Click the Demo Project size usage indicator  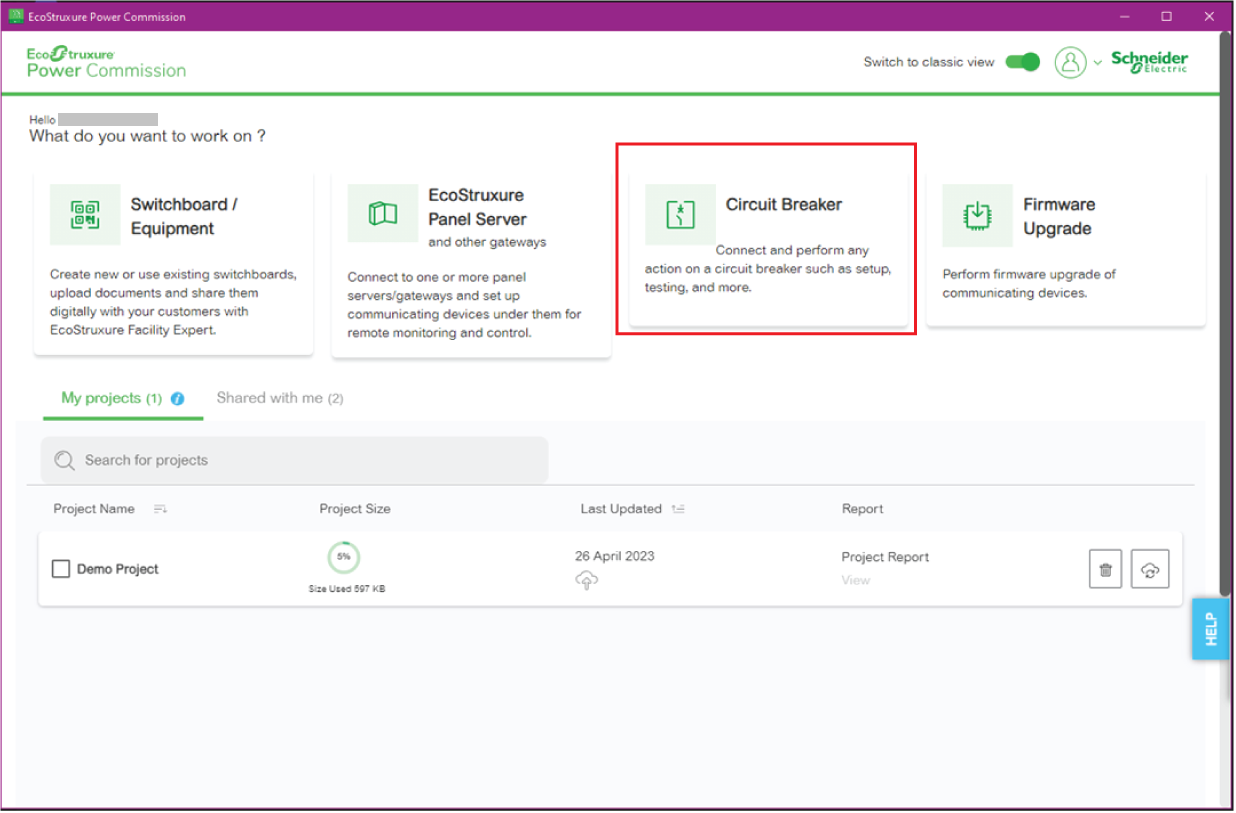[344, 557]
